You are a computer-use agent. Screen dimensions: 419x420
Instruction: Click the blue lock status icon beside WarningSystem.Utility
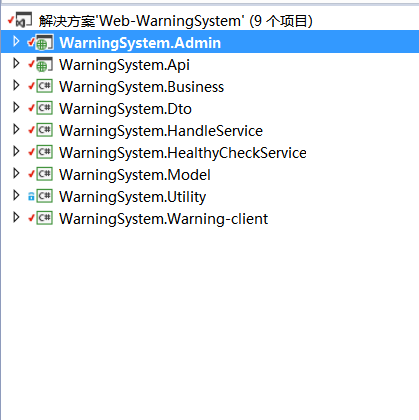(x=31, y=196)
